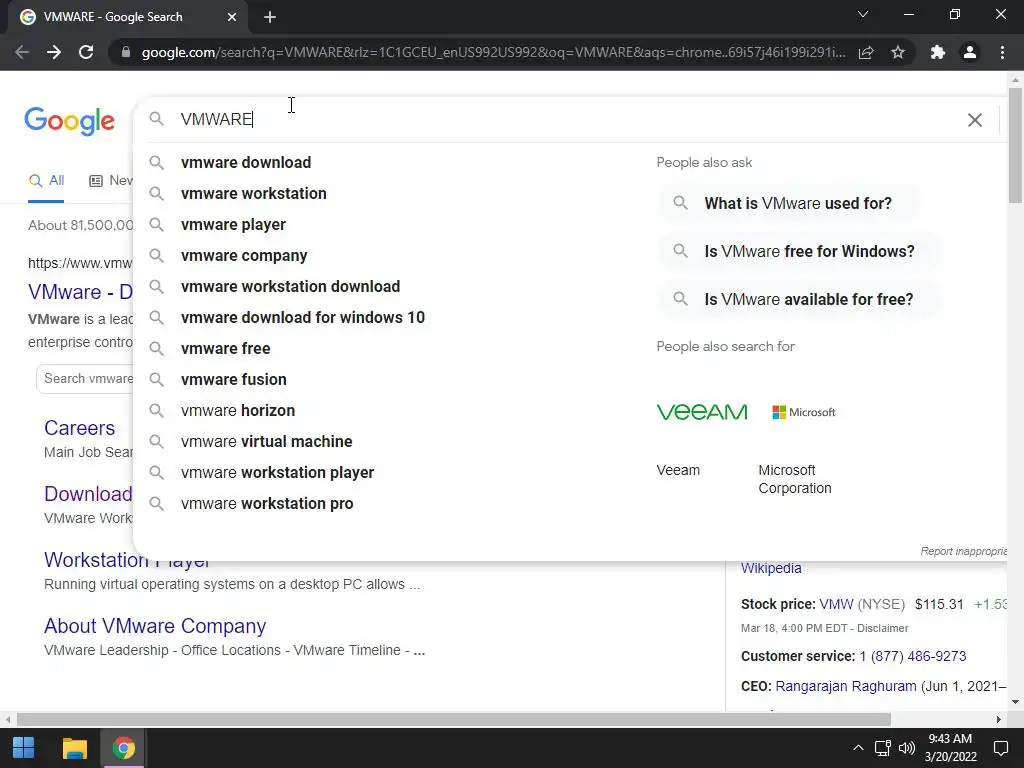Click the Disclaimer link
The height and width of the screenshot is (768, 1024).
(x=882, y=628)
